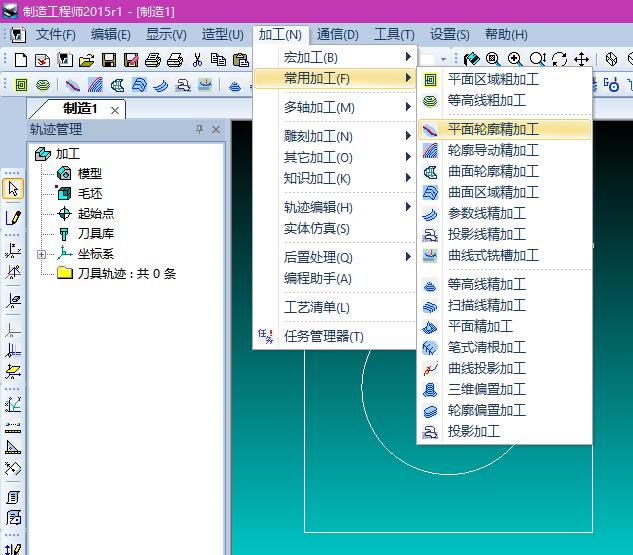Open the 后置处理(Q) submenu
The width and height of the screenshot is (633, 555).
(x=335, y=257)
